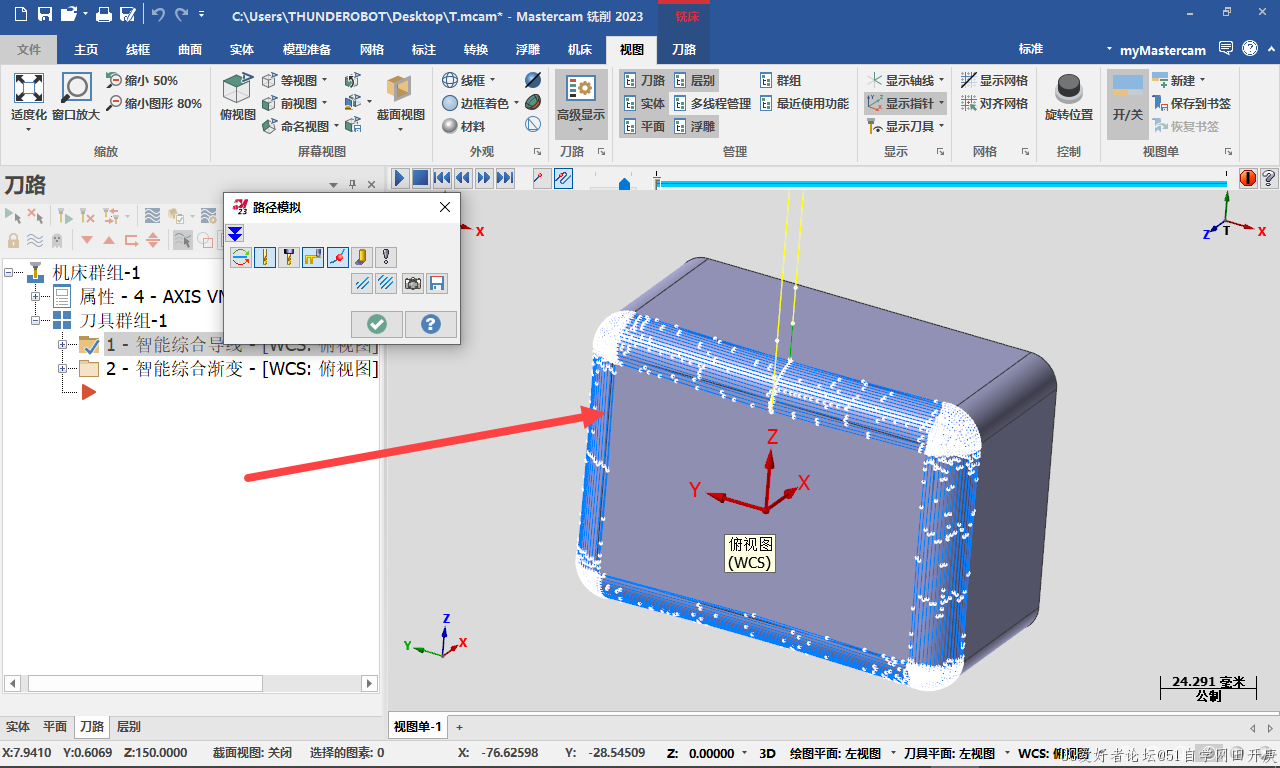Click the help question button in 路径模拟
The width and height of the screenshot is (1280, 768).
[431, 324]
